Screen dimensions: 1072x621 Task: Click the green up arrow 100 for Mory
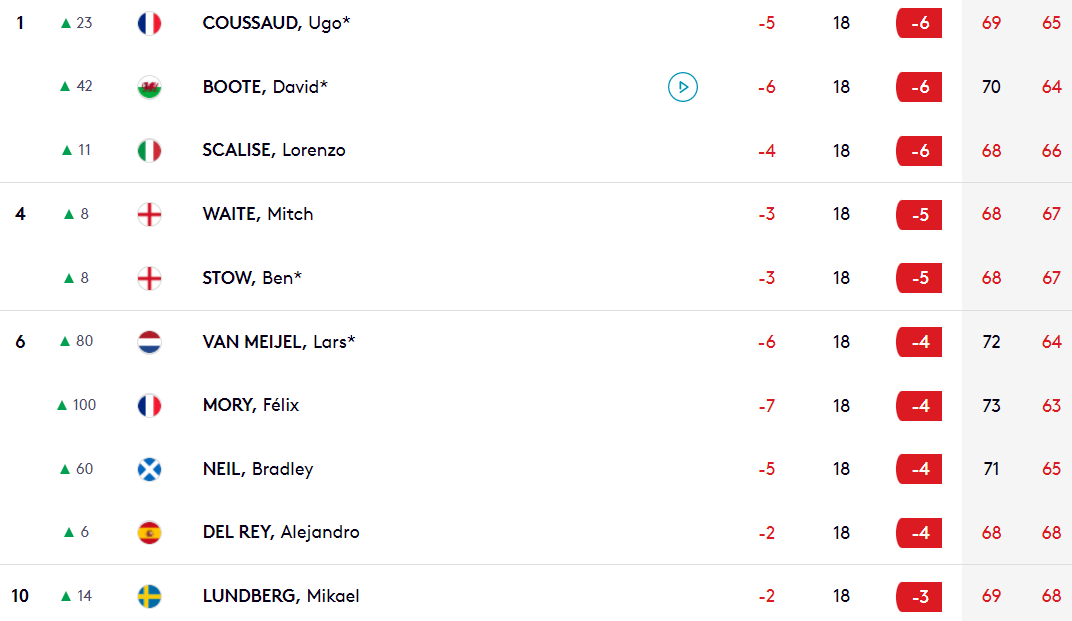pyautogui.click(x=76, y=405)
